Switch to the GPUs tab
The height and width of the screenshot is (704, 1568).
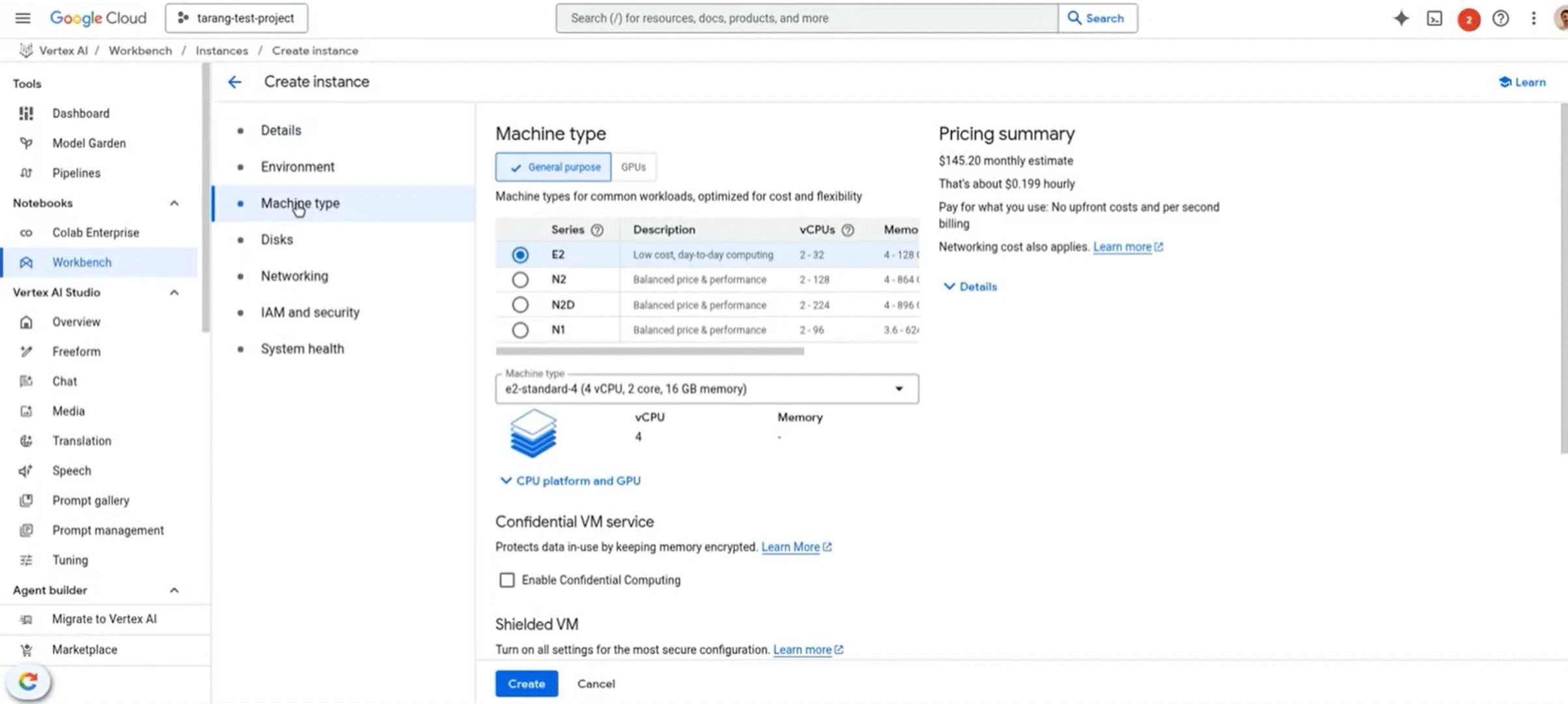coord(633,167)
